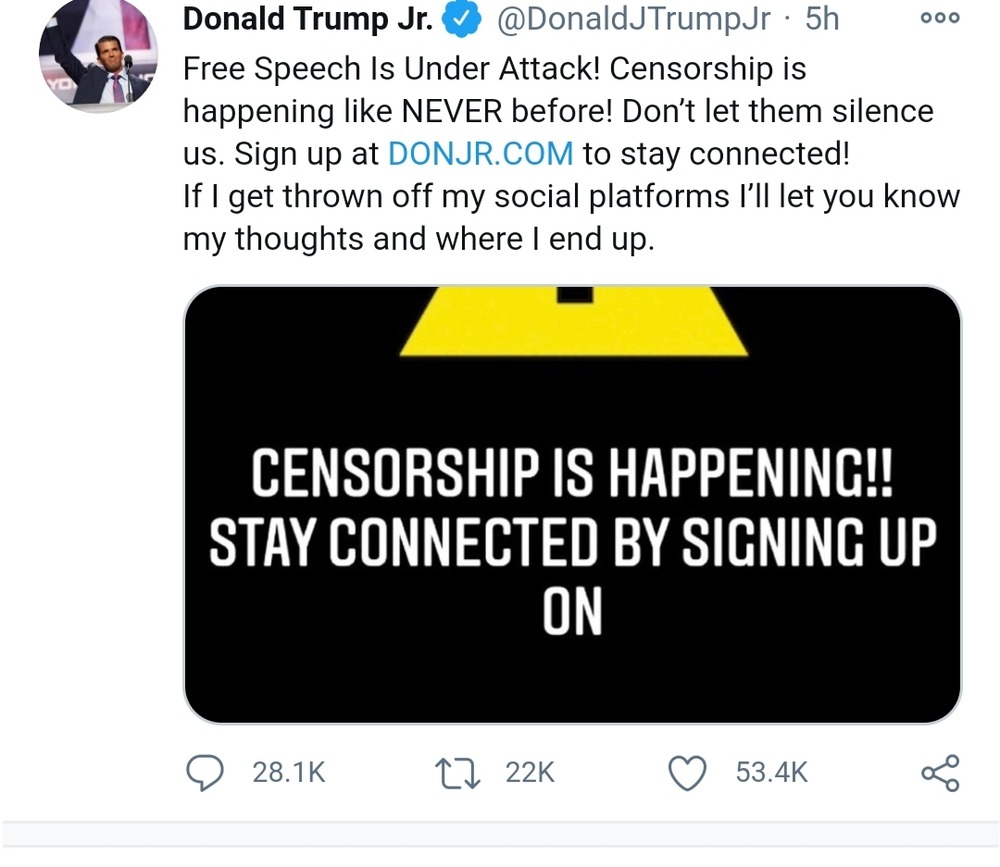The image size is (1000, 867).
Task: Open the DONJR.COM link
Action: click(x=480, y=154)
